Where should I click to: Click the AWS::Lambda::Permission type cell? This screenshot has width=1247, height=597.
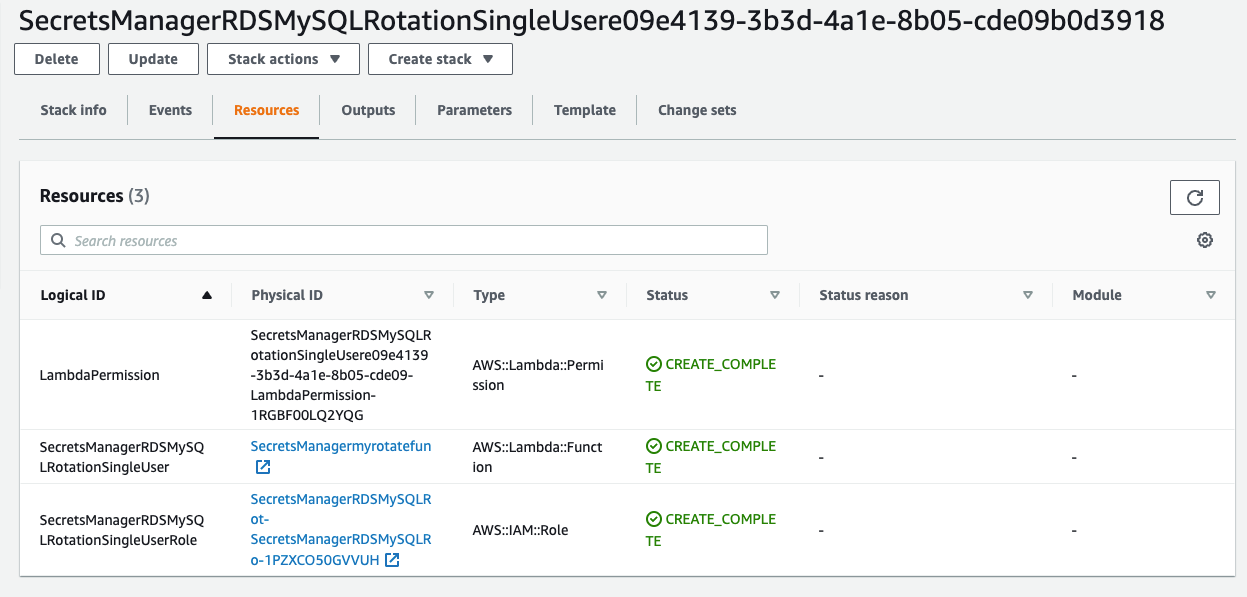[538, 375]
